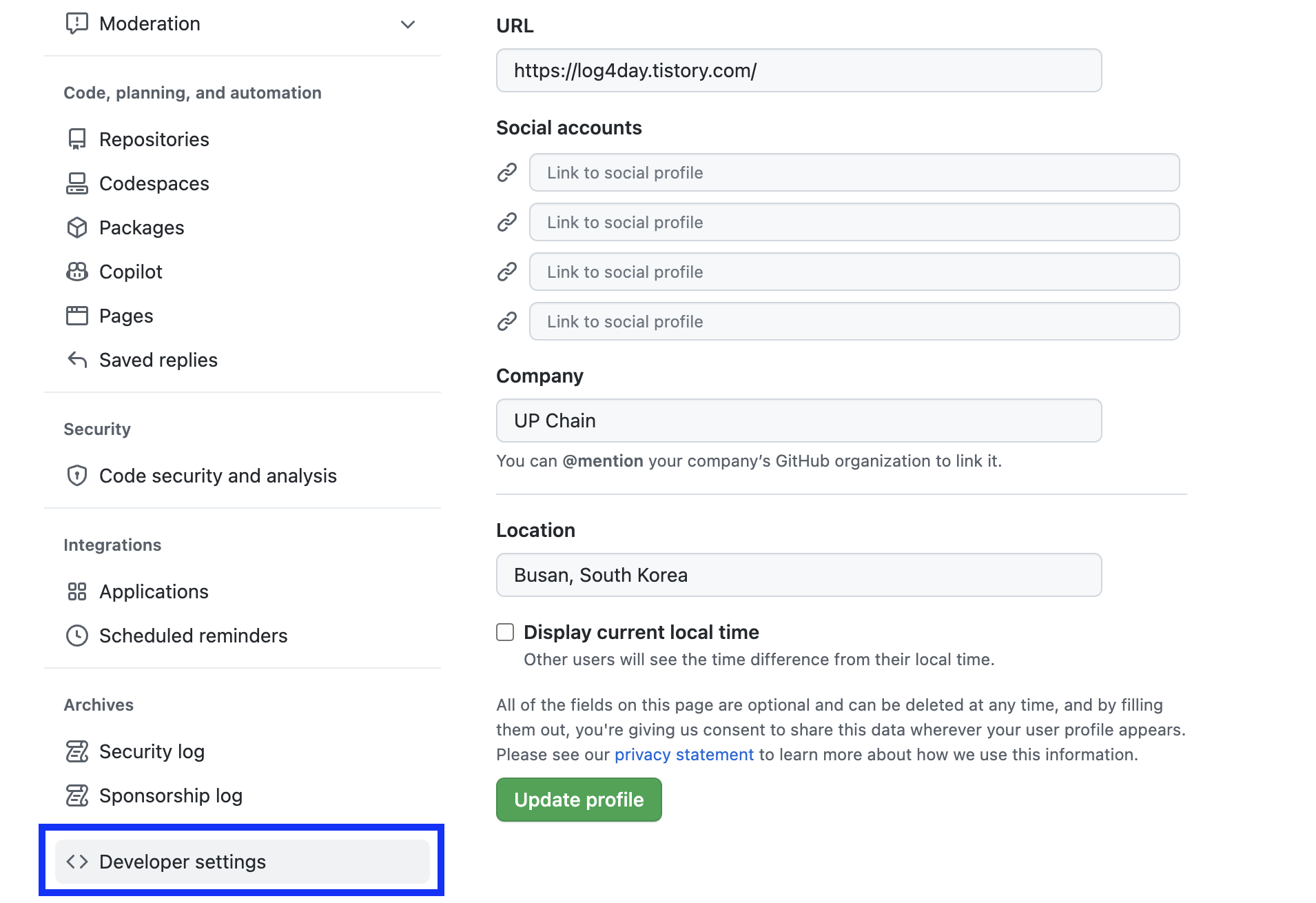
Task: Open the Moderation menu item
Action: [x=150, y=23]
